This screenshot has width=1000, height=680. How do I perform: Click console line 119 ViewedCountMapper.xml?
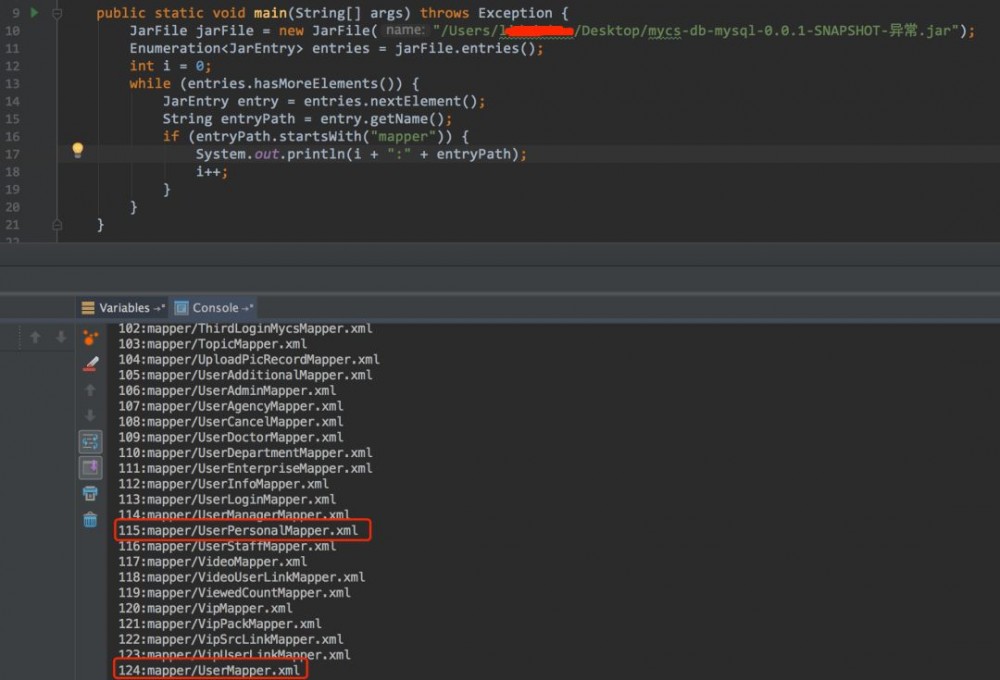click(234, 593)
